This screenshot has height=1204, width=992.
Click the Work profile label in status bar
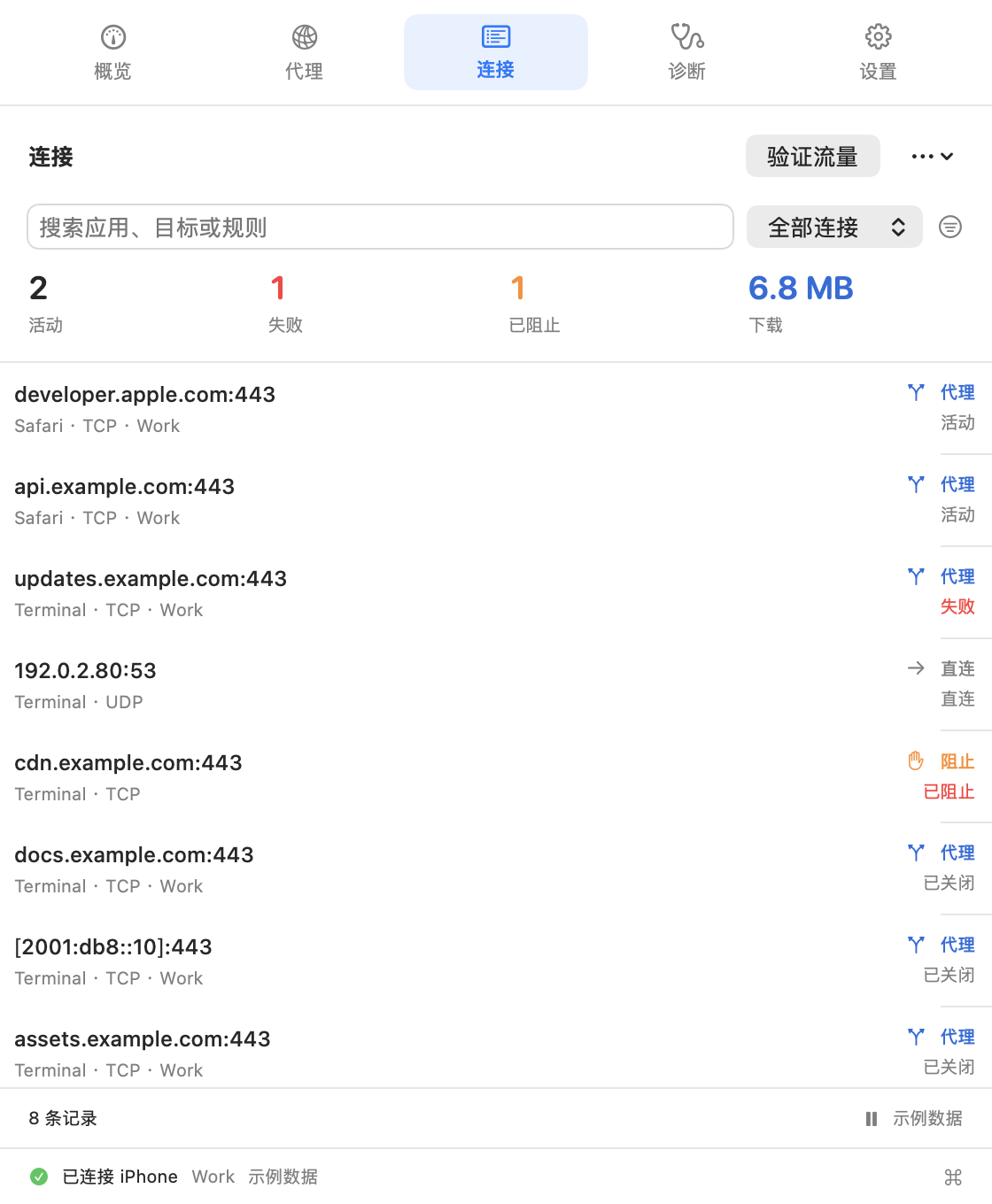point(213,1177)
